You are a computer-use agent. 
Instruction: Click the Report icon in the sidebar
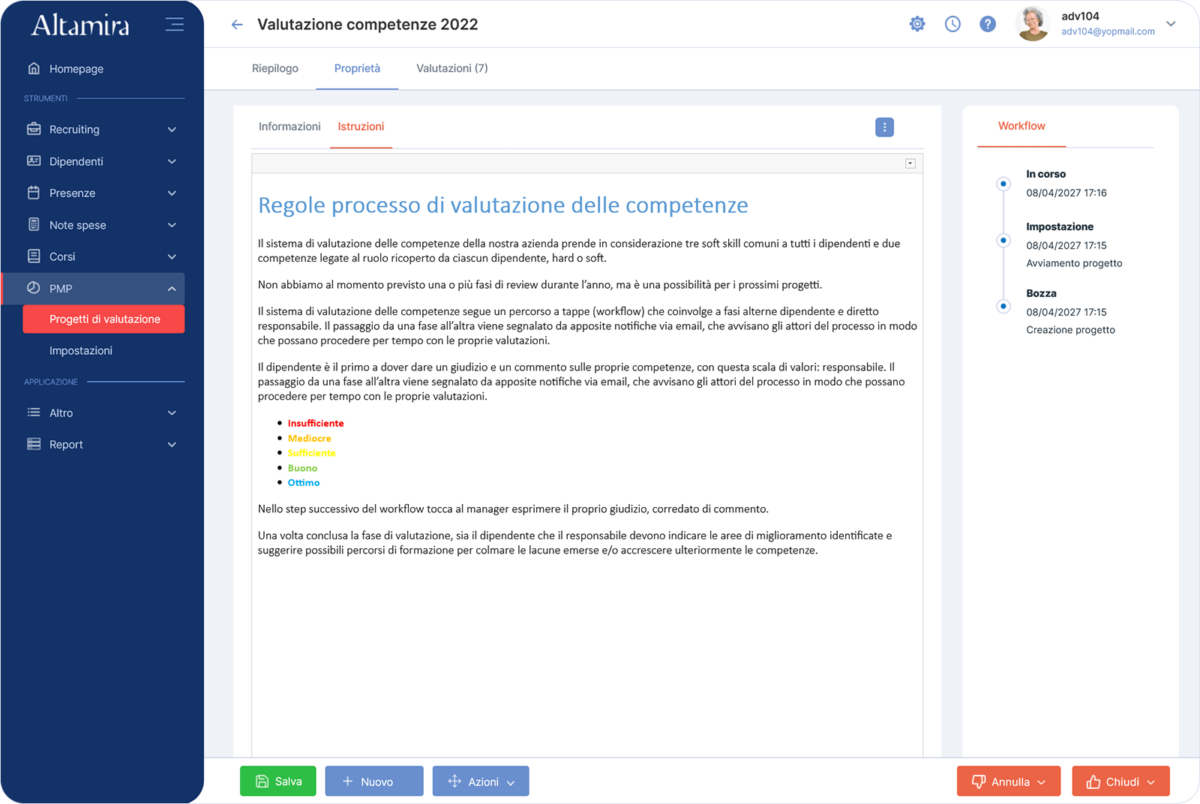pos(34,444)
